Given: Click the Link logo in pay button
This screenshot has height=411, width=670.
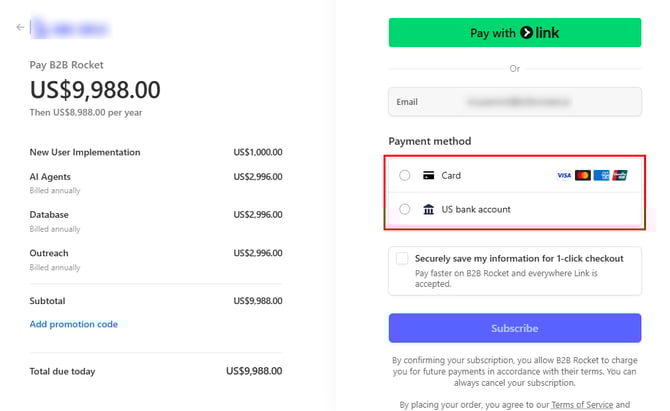Looking at the screenshot, I should click(540, 33).
